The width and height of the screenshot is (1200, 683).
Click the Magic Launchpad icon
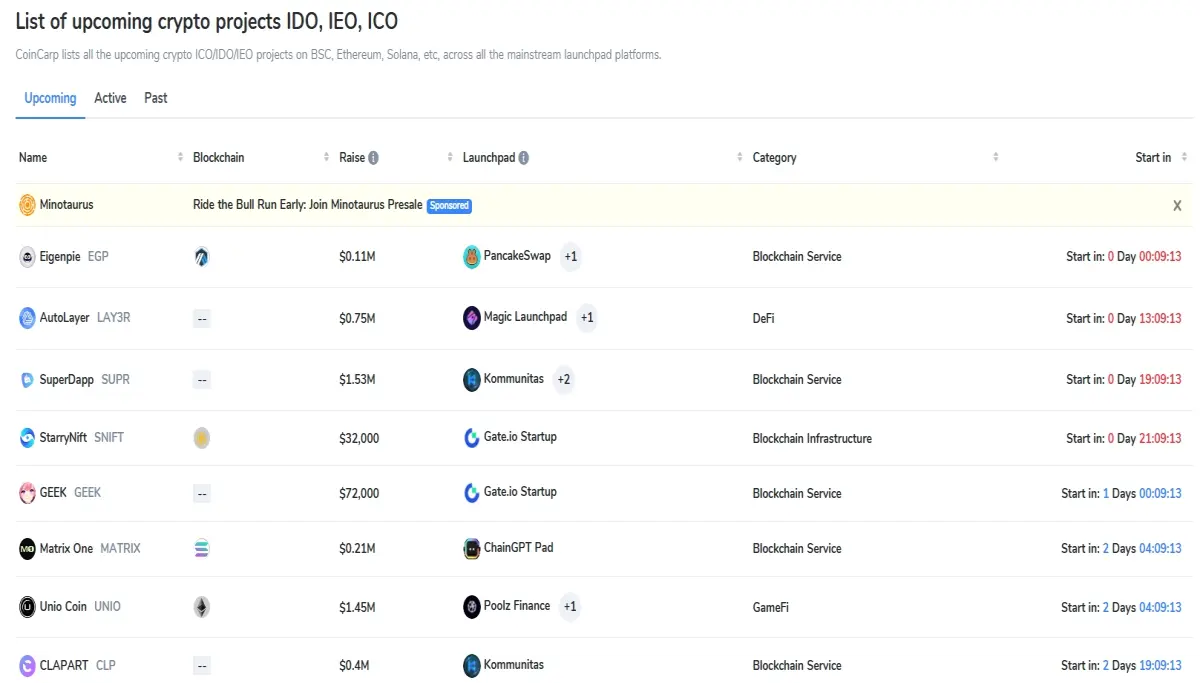(472, 318)
